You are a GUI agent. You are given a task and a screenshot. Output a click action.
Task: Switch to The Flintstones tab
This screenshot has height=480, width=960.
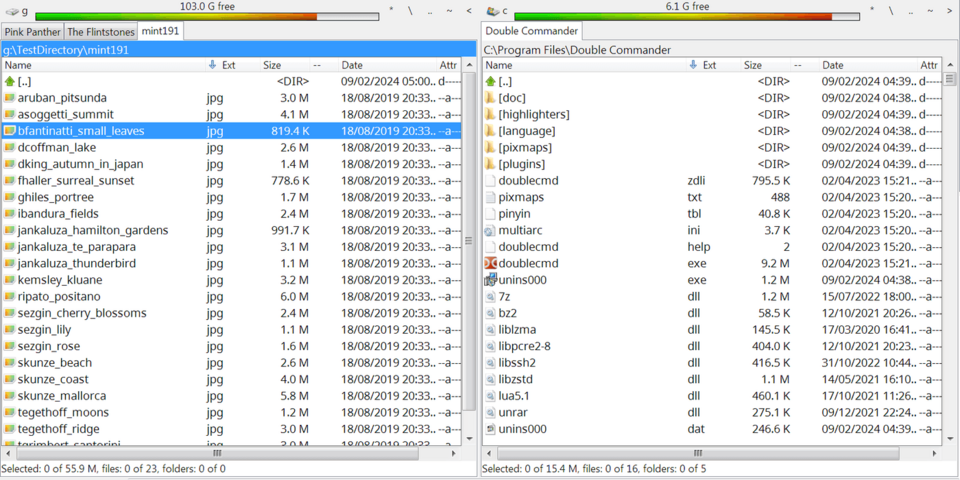click(x=100, y=32)
